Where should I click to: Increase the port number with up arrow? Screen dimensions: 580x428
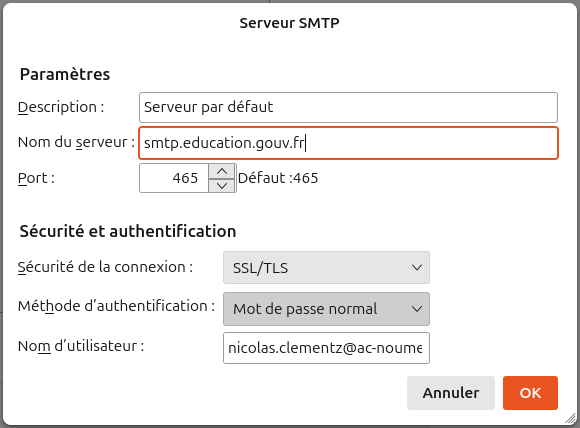(222, 172)
